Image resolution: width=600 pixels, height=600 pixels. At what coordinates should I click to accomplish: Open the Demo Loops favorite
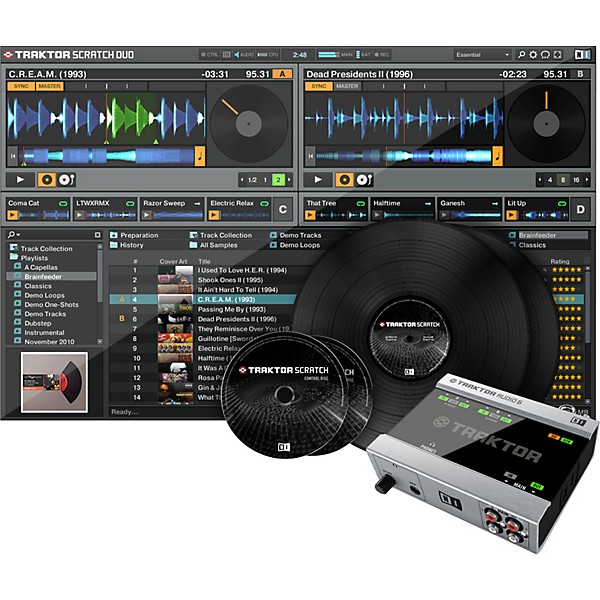pyautogui.click(x=295, y=245)
